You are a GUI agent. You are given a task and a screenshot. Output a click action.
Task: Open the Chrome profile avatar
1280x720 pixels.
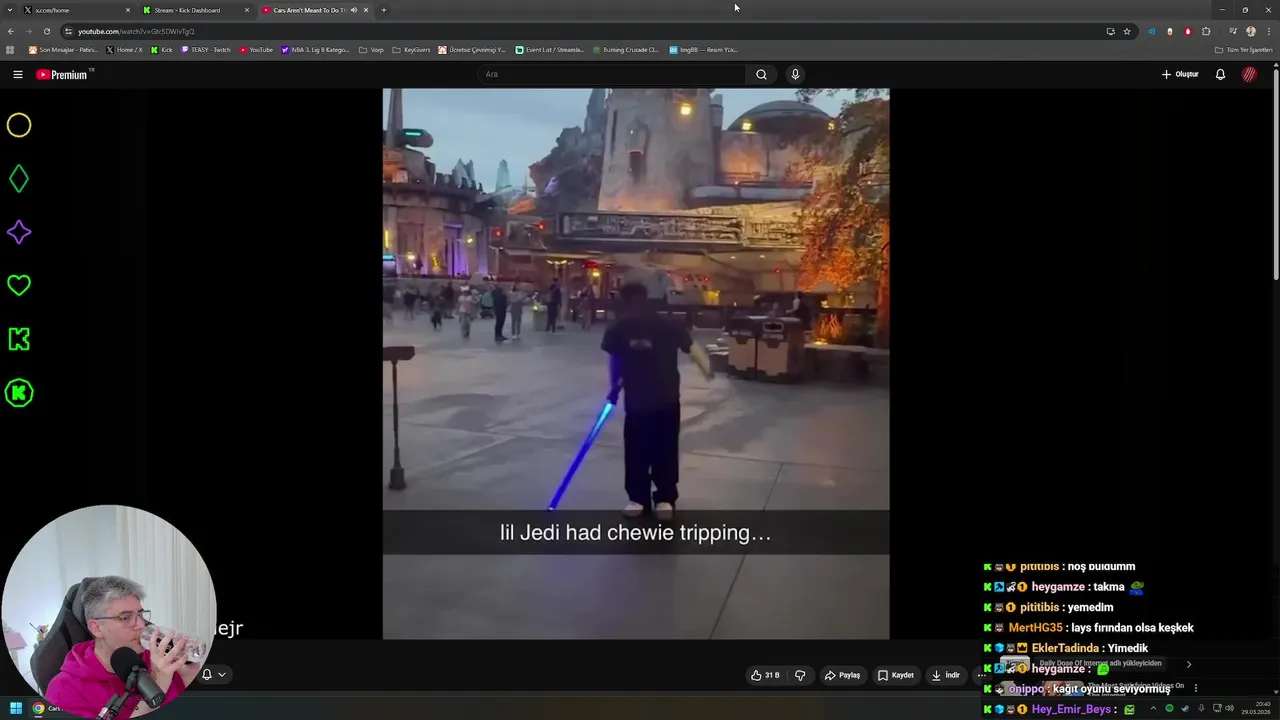click(1251, 31)
